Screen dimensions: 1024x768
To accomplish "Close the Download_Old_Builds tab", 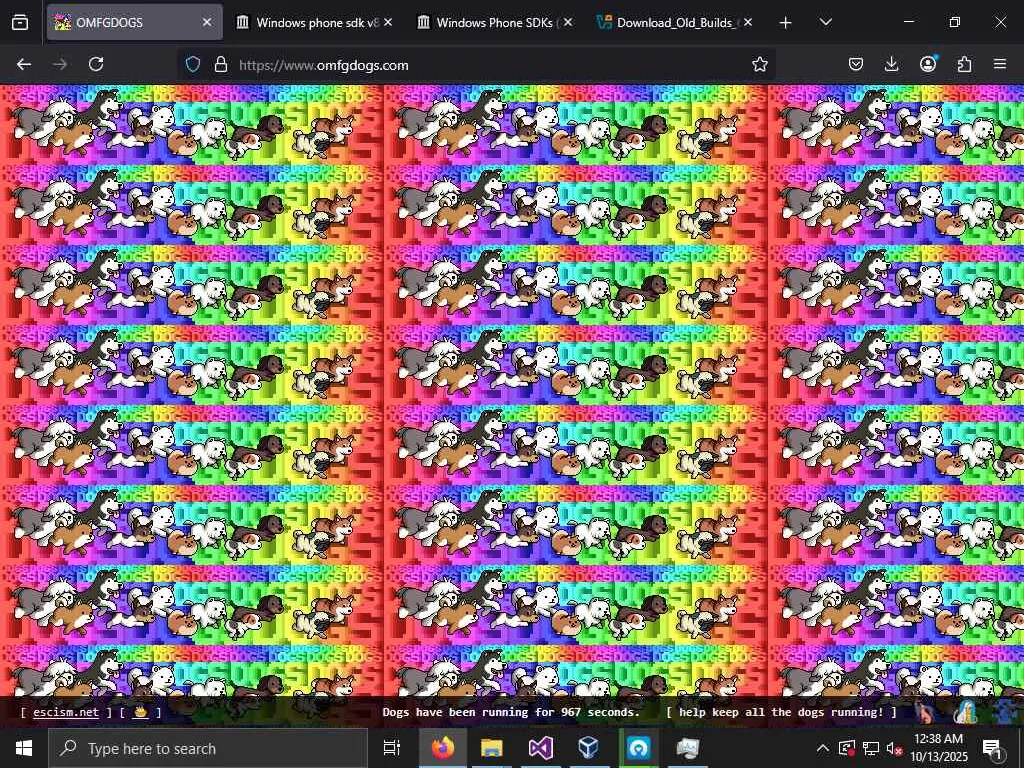I will click(x=748, y=22).
